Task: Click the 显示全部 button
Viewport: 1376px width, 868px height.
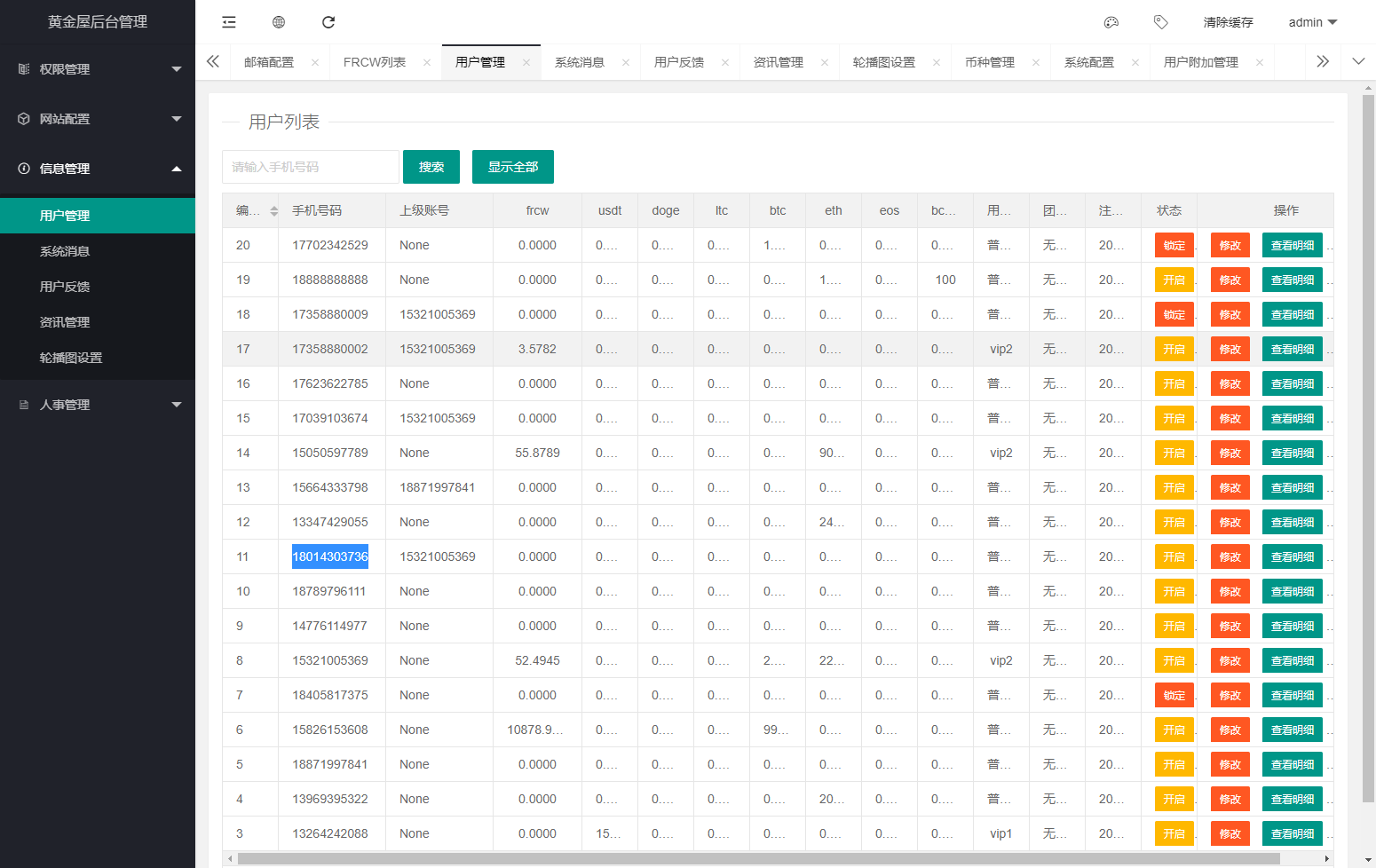Action: (513, 167)
